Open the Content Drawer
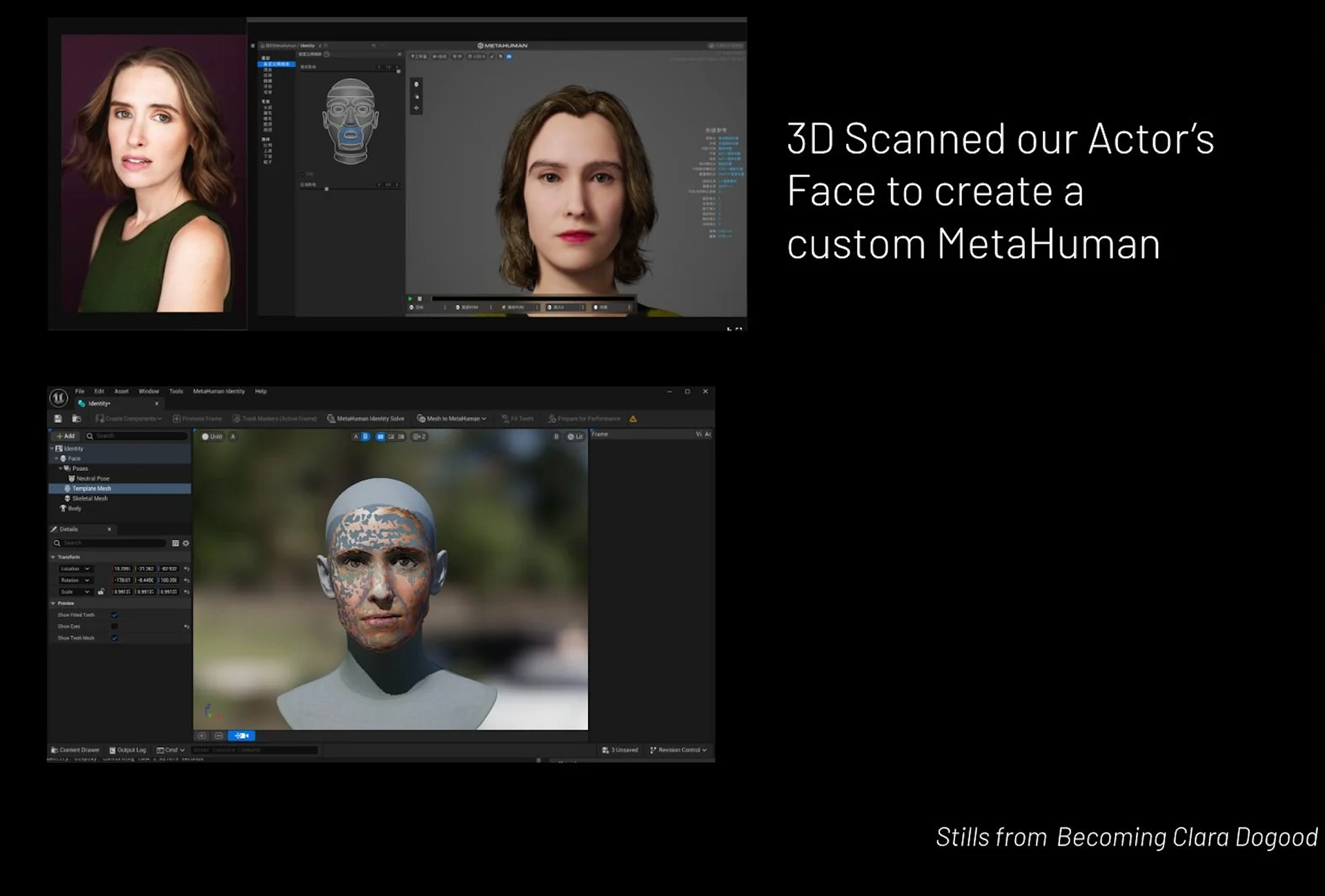The height and width of the screenshot is (896, 1325). tap(75, 750)
